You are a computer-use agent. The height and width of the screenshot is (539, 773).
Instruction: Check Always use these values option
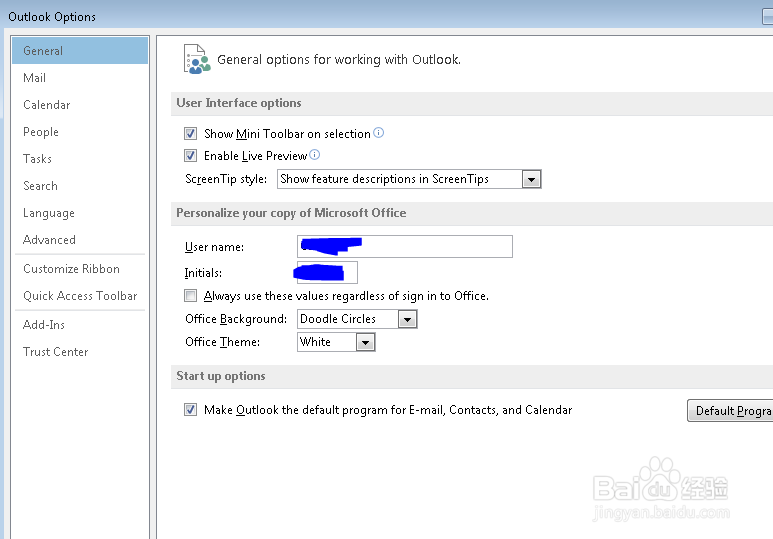coord(191,296)
